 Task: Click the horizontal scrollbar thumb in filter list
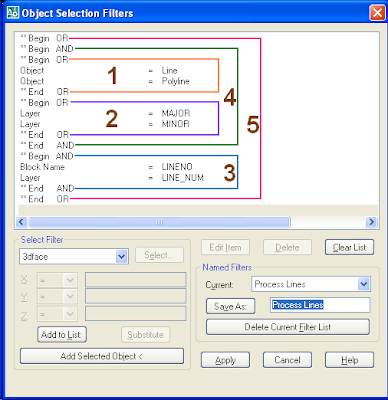159,222
